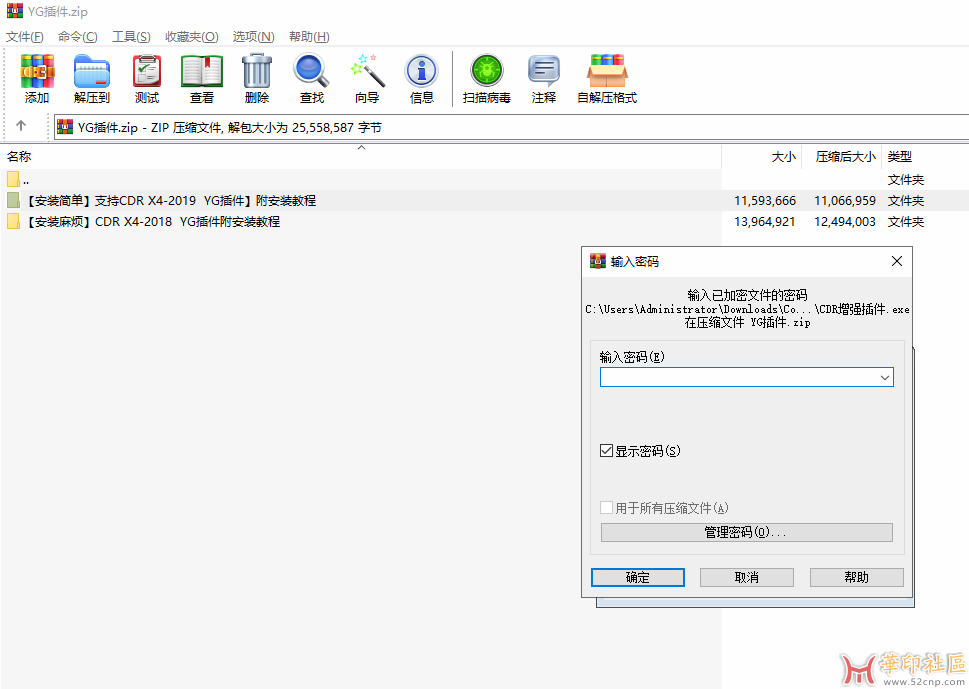Viewport: 969px width, 689px height.
Task: Sort by Packed Size (压缩后大小) header
Action: (x=845, y=157)
